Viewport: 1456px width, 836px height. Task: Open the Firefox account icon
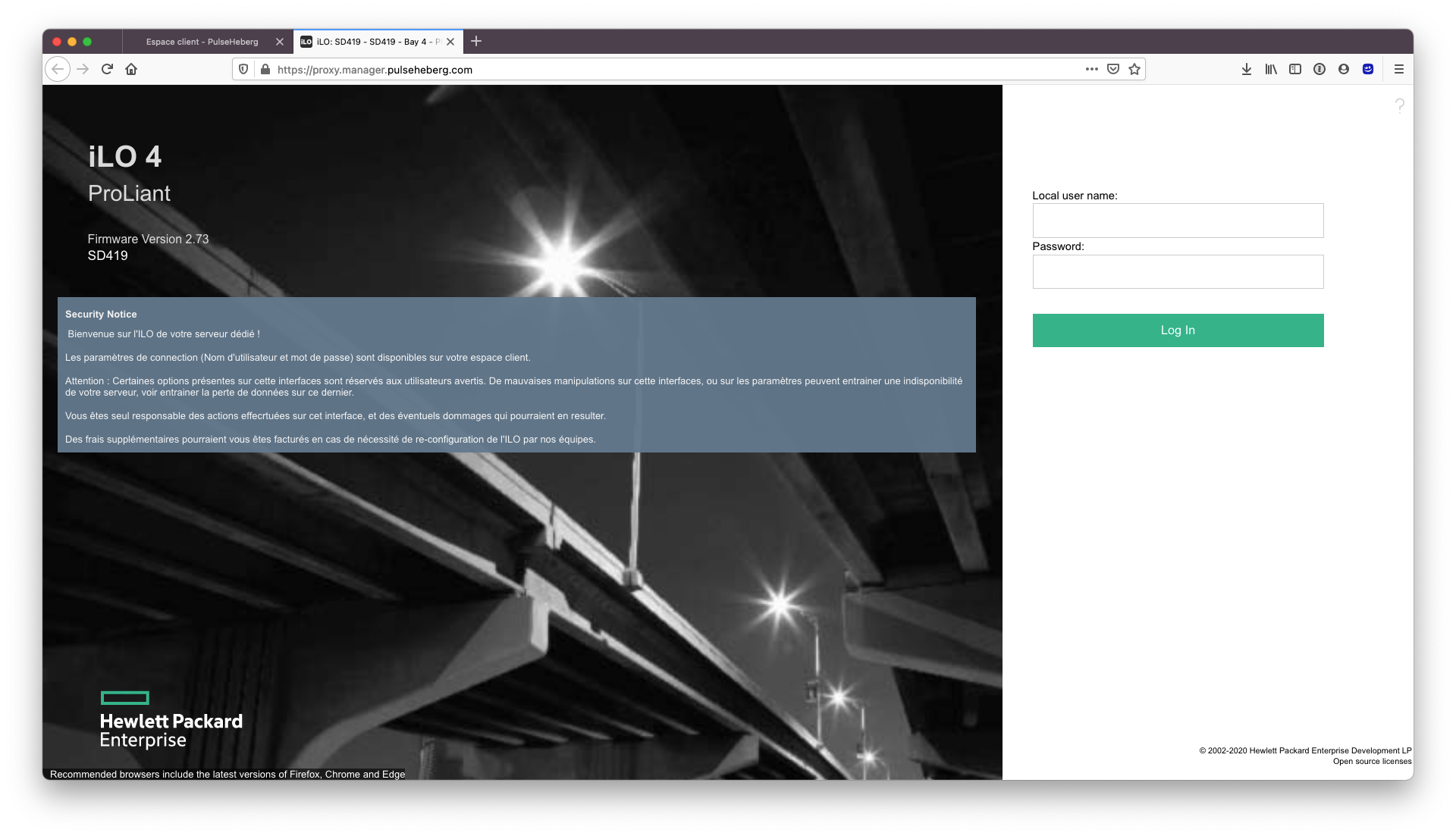tap(1344, 69)
